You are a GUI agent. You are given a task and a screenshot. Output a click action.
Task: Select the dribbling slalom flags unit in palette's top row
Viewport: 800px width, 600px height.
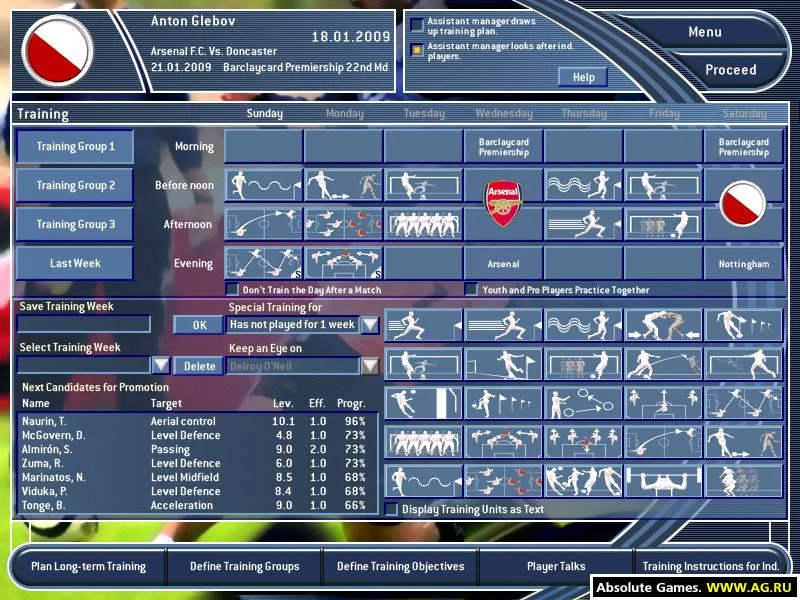pos(744,326)
